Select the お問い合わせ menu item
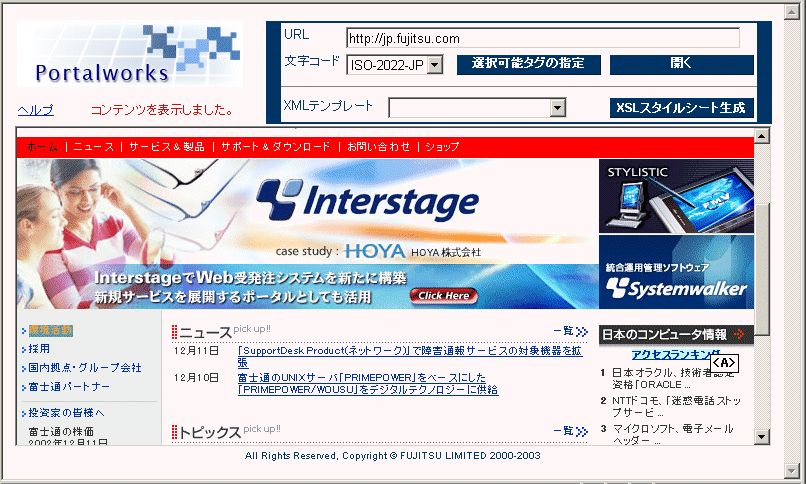806x484 pixels. 378,147
